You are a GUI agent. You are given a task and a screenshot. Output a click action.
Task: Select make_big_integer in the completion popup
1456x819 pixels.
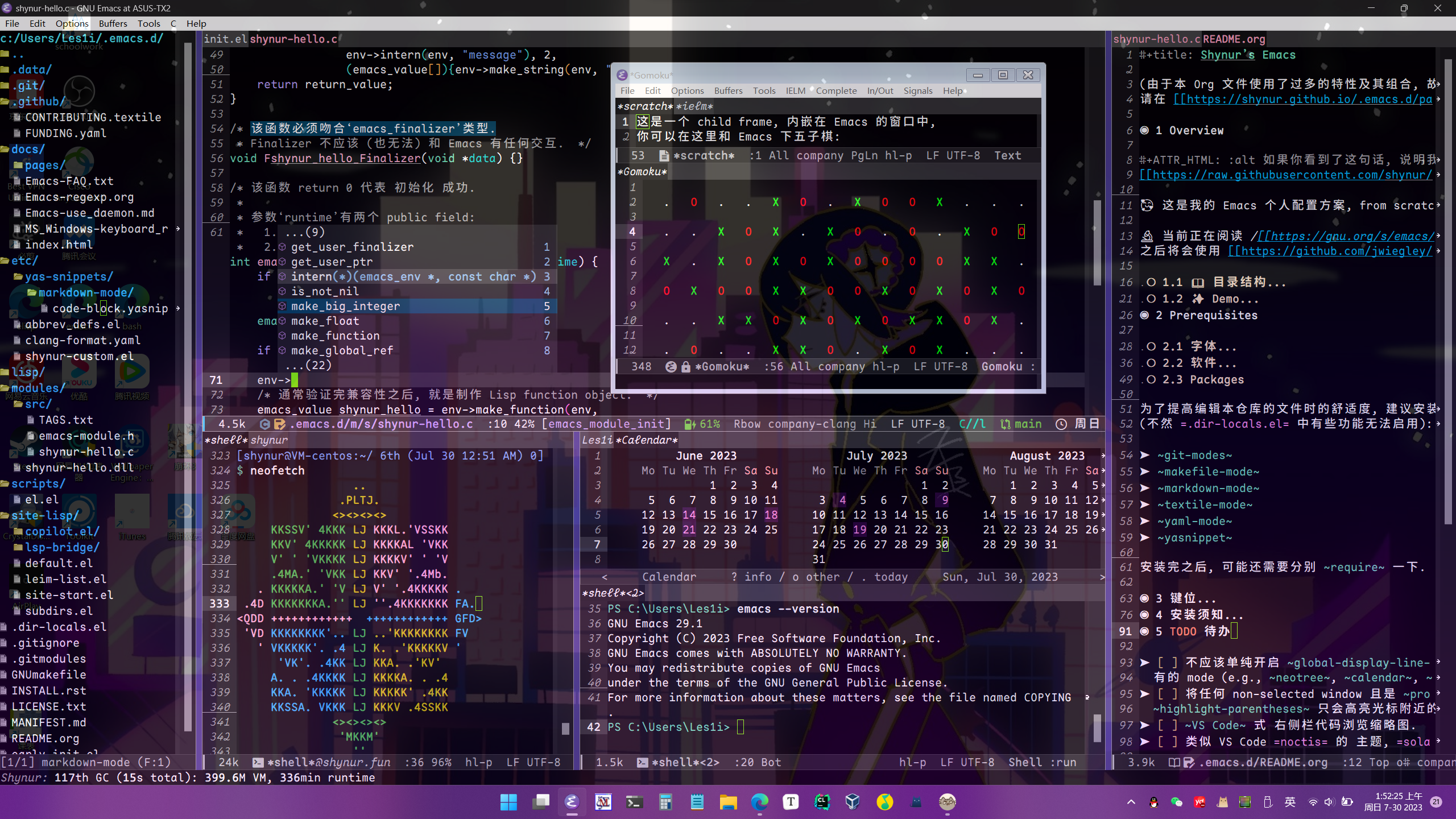[x=417, y=306]
